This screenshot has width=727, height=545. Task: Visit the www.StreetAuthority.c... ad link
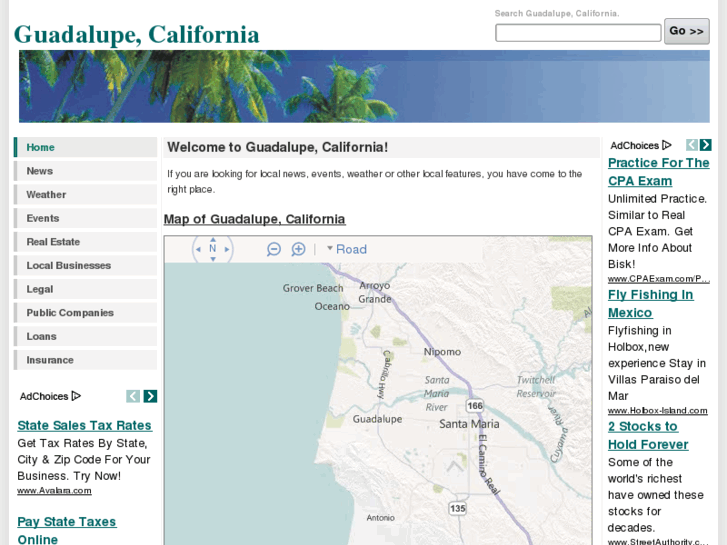pyautogui.click(x=658, y=541)
